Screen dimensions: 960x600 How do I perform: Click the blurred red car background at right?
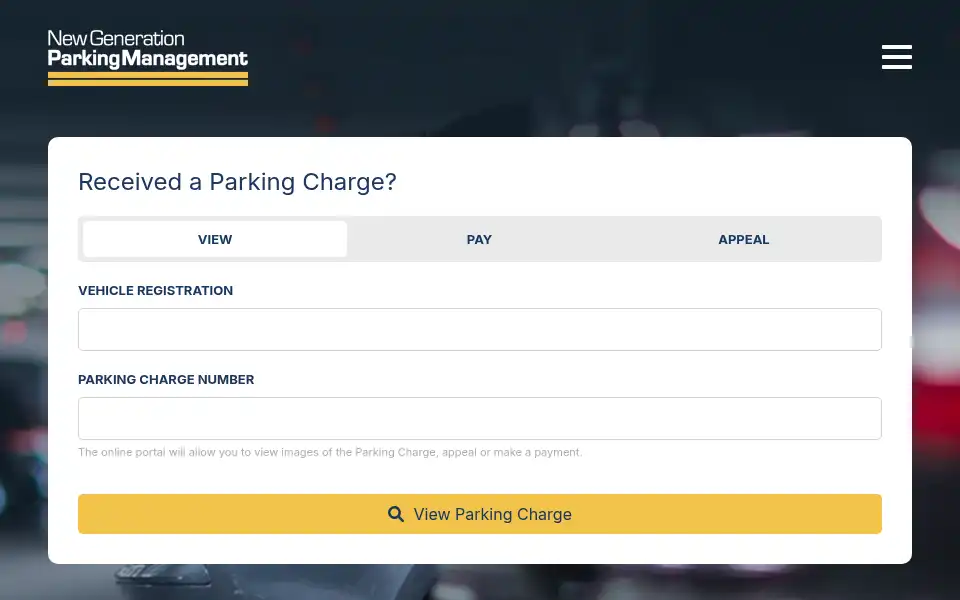tap(937, 343)
